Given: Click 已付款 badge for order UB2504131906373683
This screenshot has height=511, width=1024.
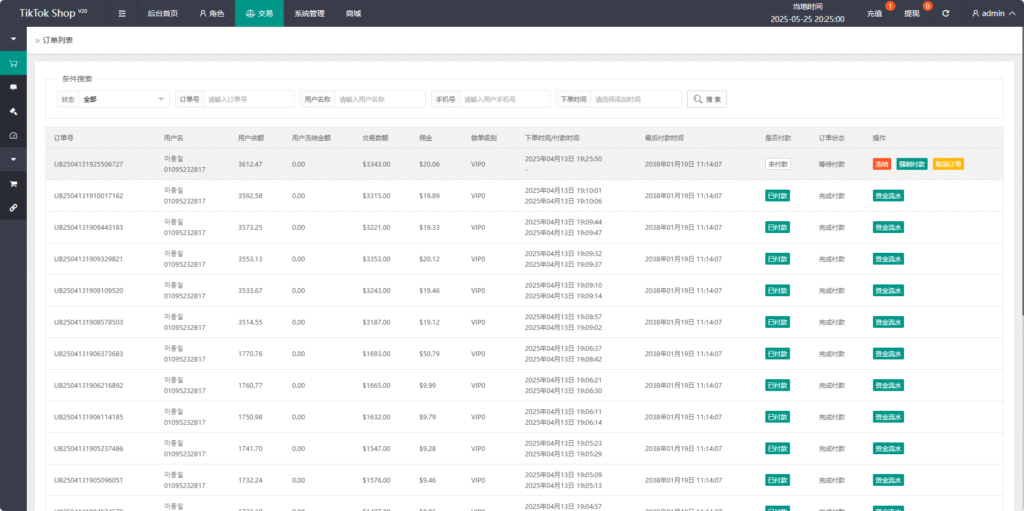Looking at the screenshot, I should pos(778,354).
